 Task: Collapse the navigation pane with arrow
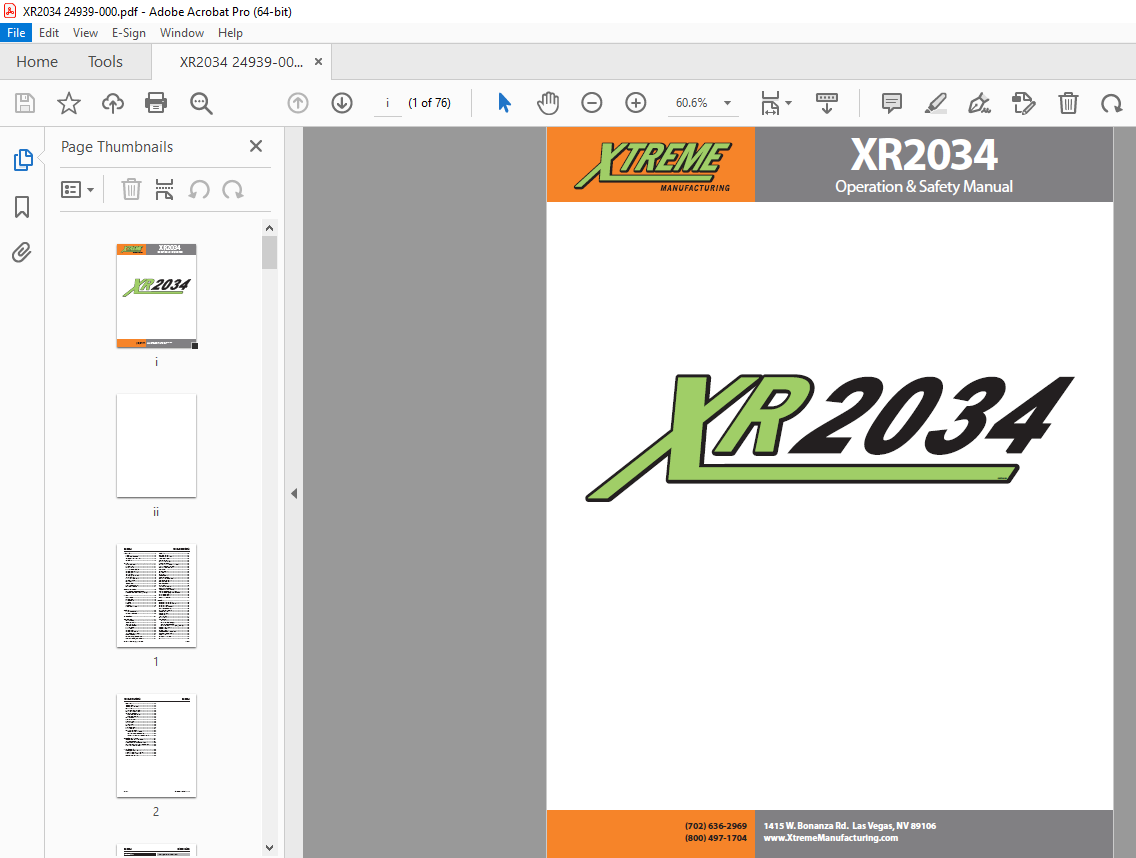[293, 493]
